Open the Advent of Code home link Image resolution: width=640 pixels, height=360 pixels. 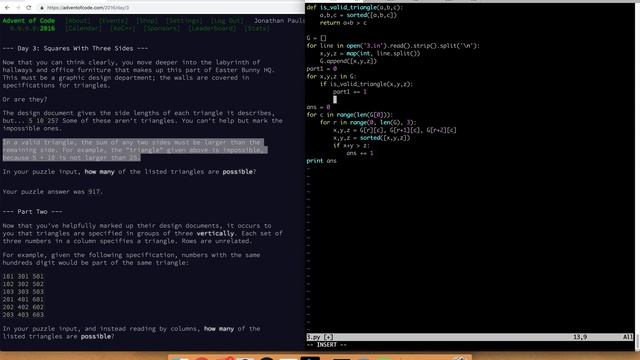pos(29,20)
